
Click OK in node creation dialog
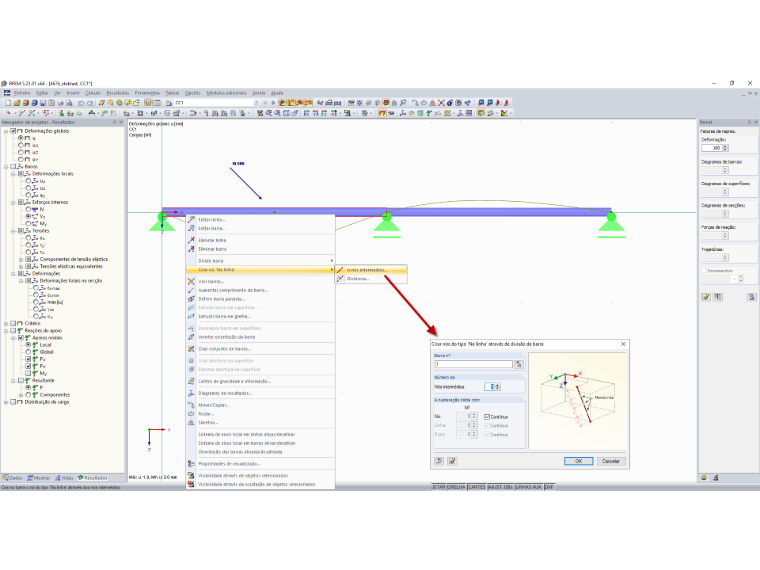(x=578, y=461)
